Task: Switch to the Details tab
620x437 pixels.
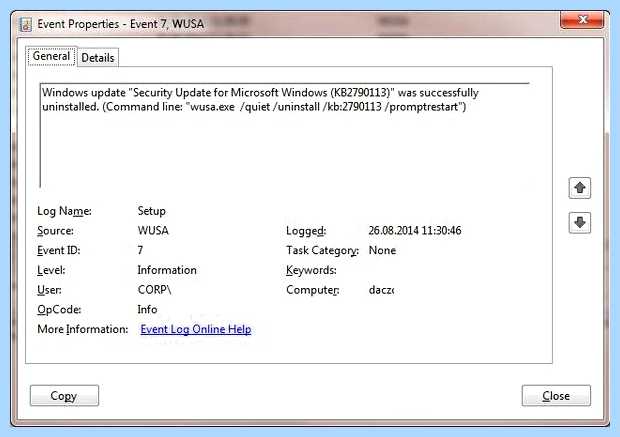Action: [98, 58]
